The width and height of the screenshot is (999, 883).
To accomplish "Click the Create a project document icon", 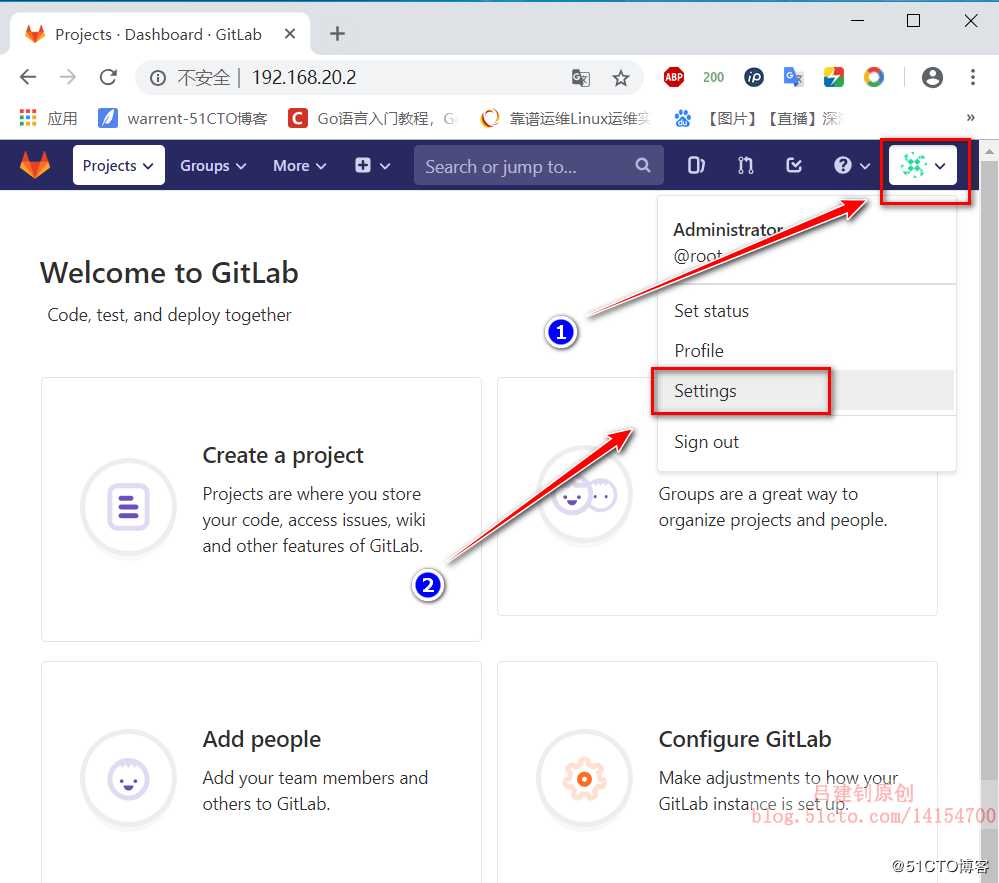I will 128,507.
